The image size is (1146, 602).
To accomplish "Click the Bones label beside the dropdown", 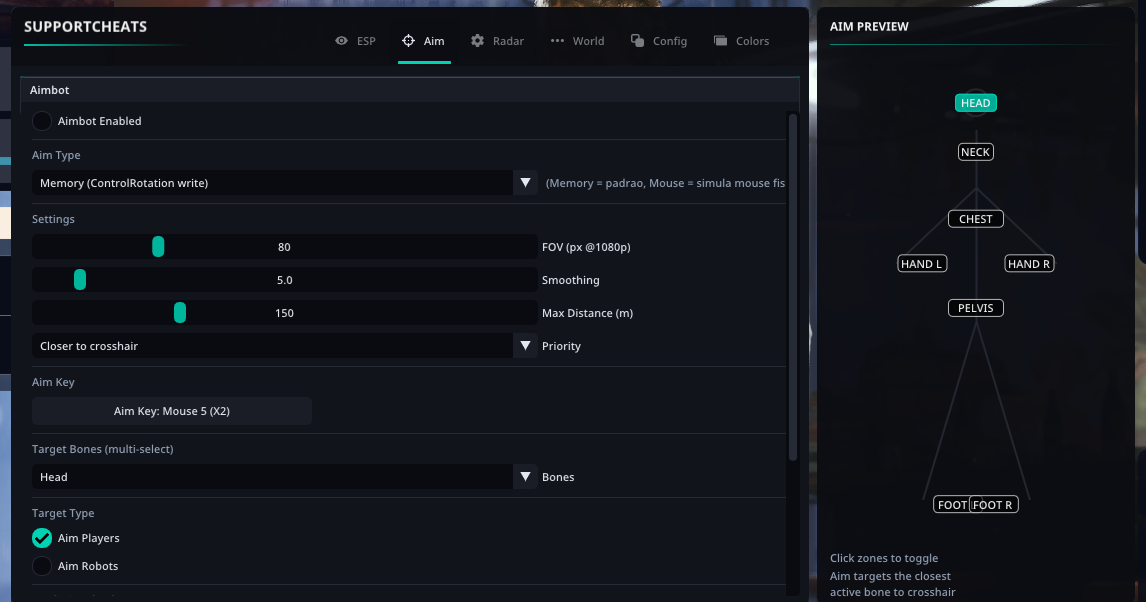I will coord(558,477).
